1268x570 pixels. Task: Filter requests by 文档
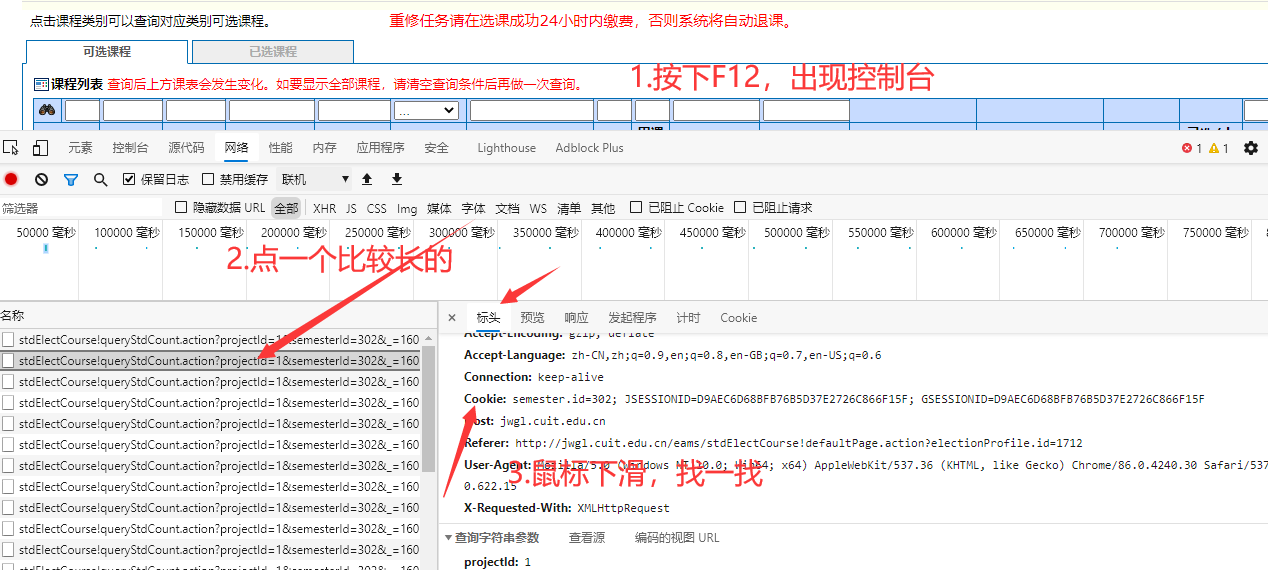508,208
